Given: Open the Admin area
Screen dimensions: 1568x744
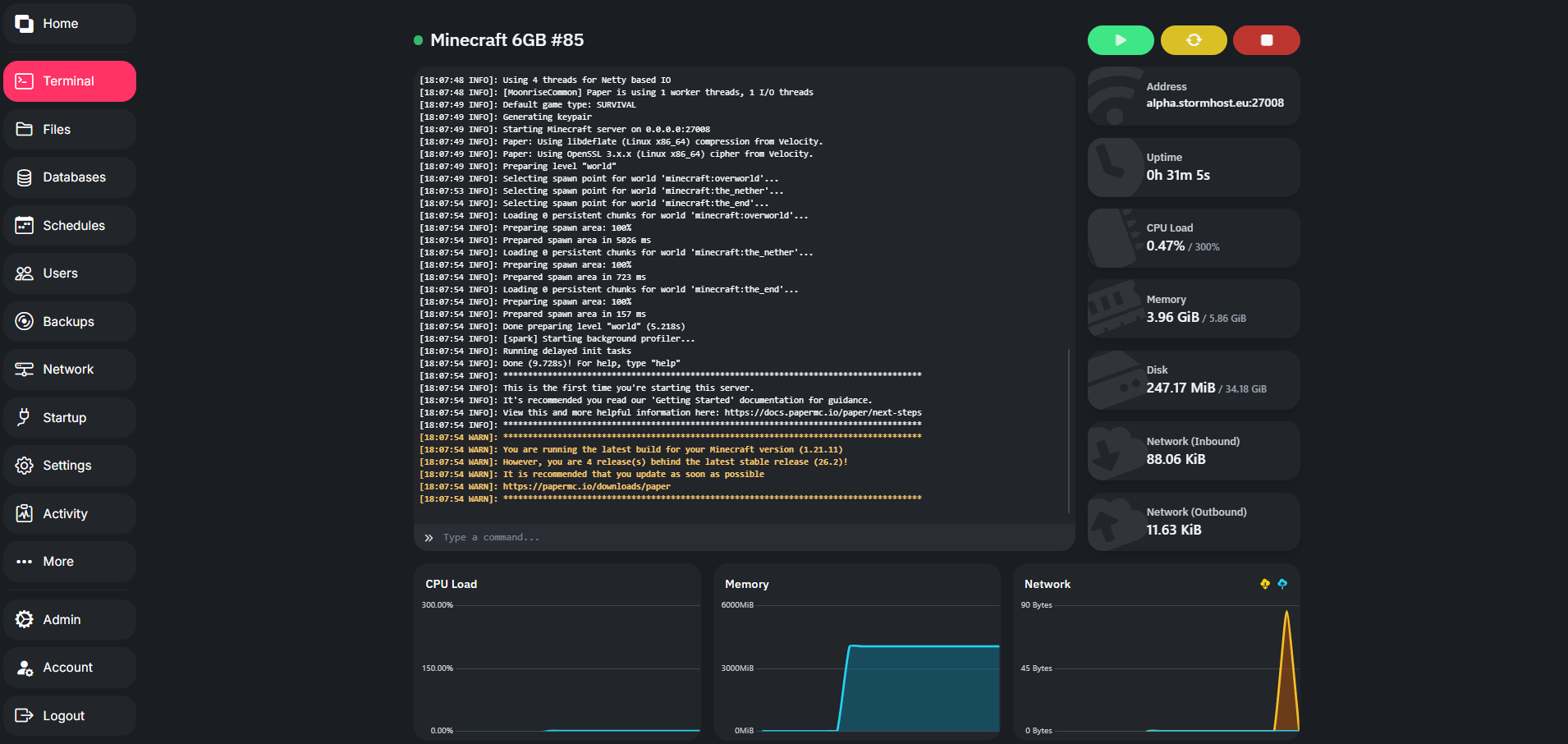Looking at the screenshot, I should tap(70, 620).
